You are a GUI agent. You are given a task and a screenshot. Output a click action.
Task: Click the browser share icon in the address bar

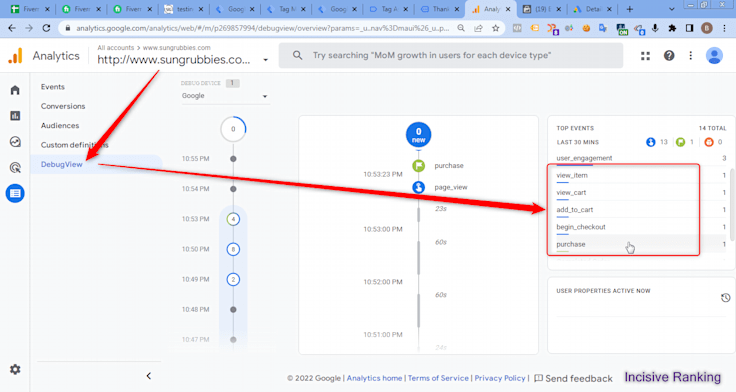coord(478,28)
